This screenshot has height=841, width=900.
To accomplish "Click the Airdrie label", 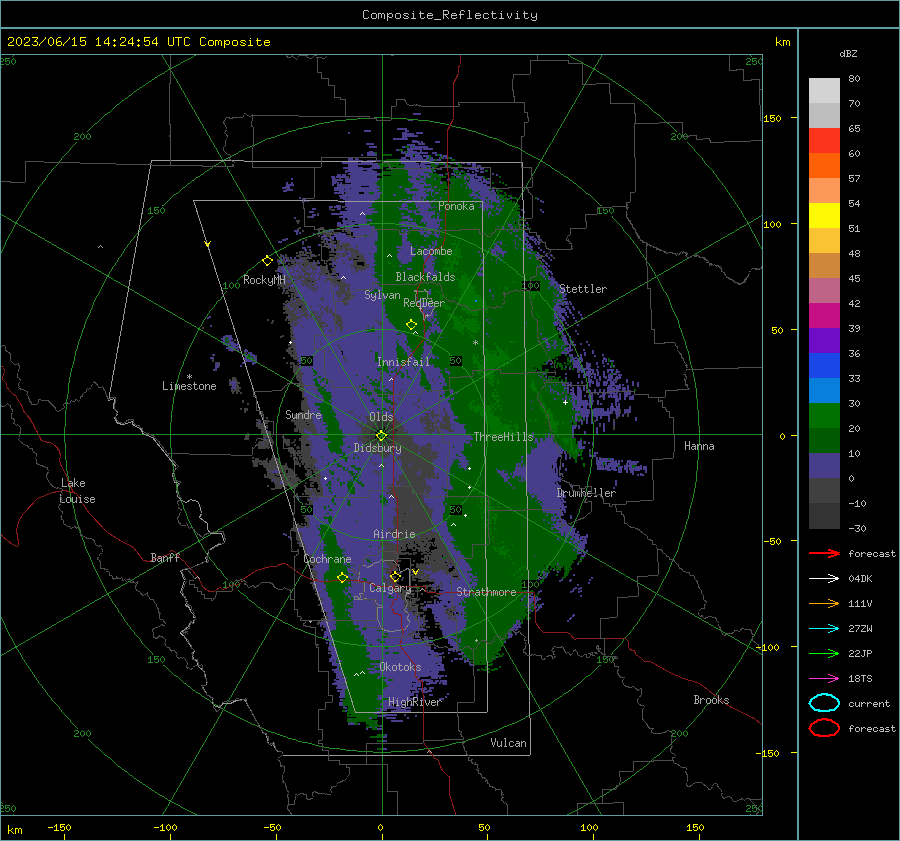I will click(x=394, y=534).
